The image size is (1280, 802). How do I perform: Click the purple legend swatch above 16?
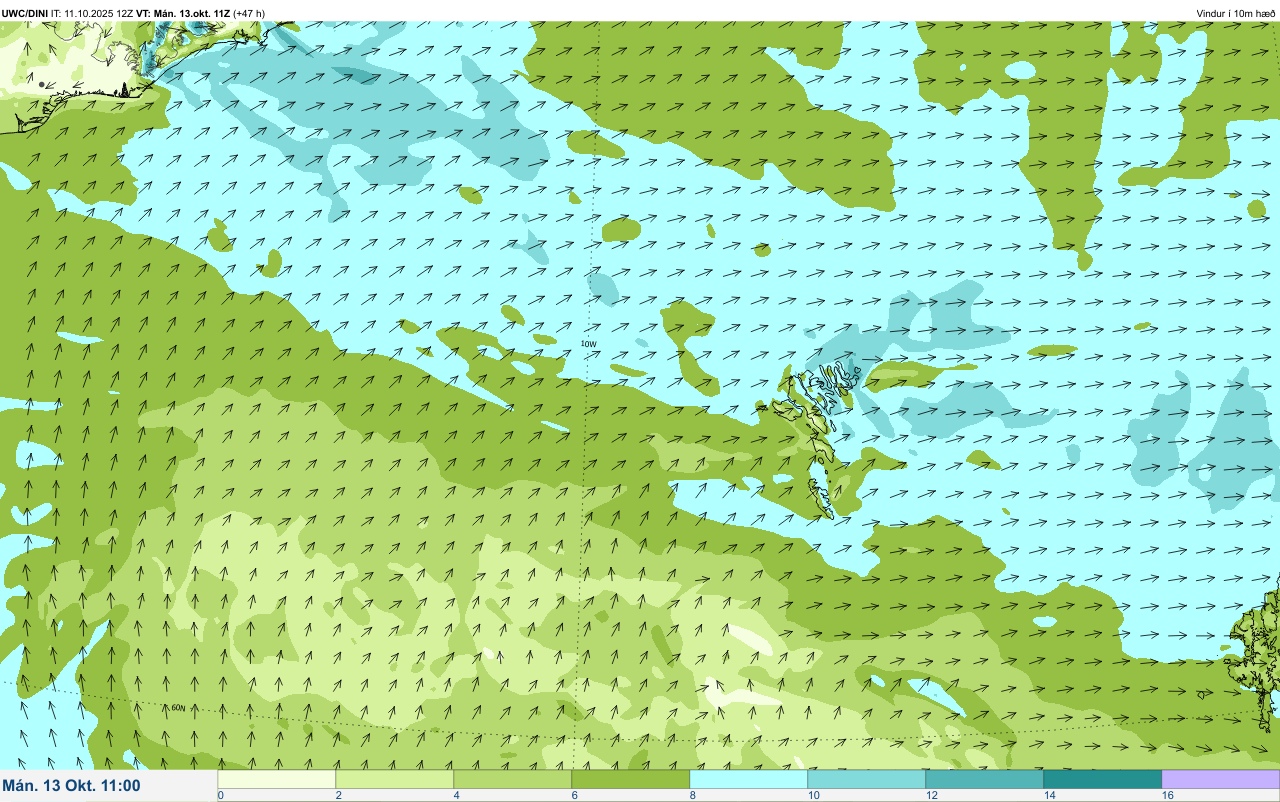click(x=1221, y=779)
